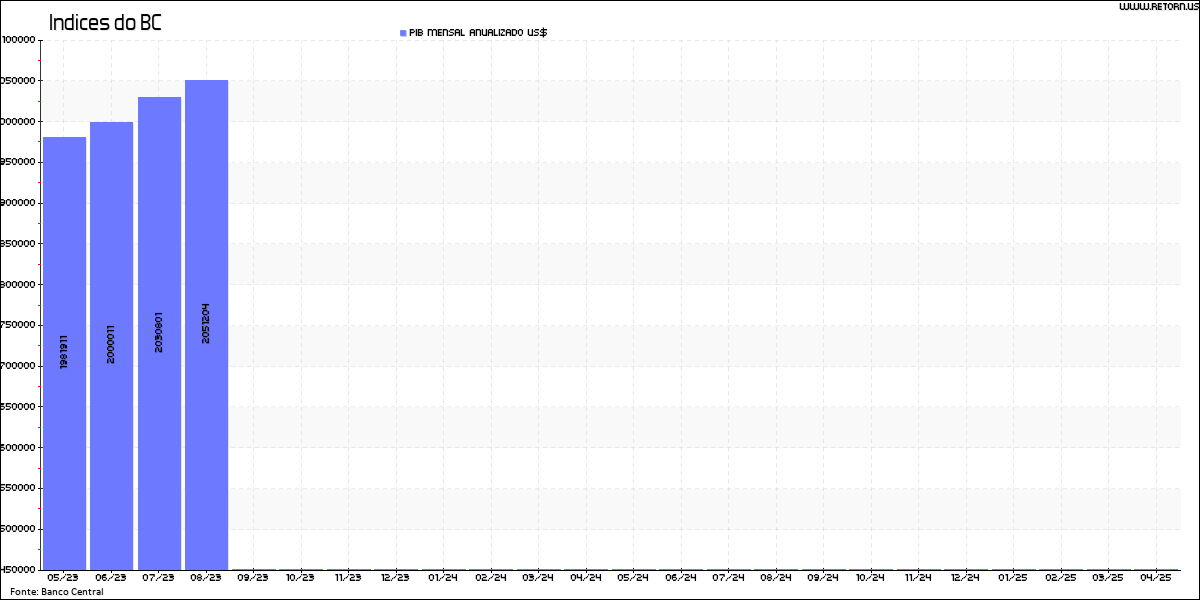Select the 03/24 x-axis label
This screenshot has width=1200, height=600.
tap(538, 577)
